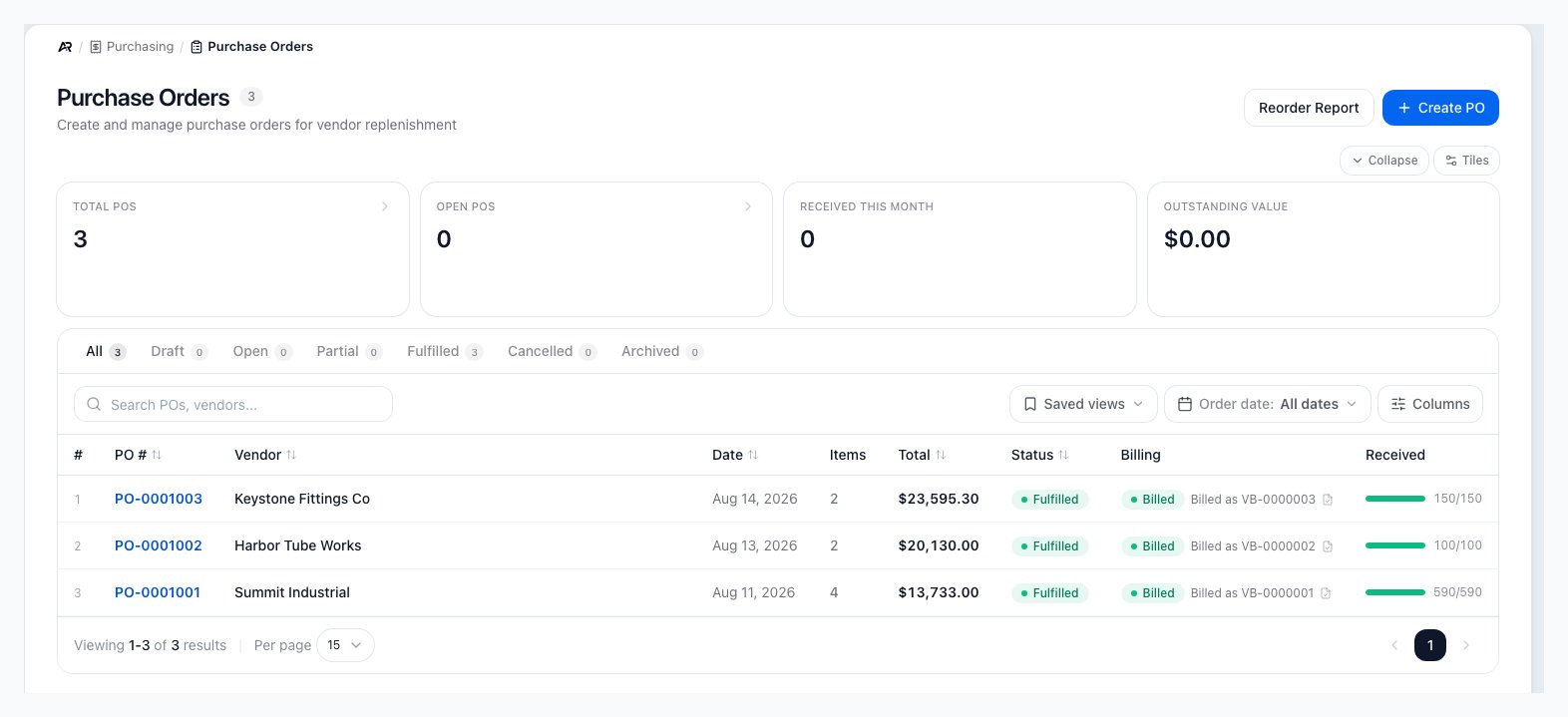Click page 1 button
The height and width of the screenshot is (717, 1568).
(1430, 645)
